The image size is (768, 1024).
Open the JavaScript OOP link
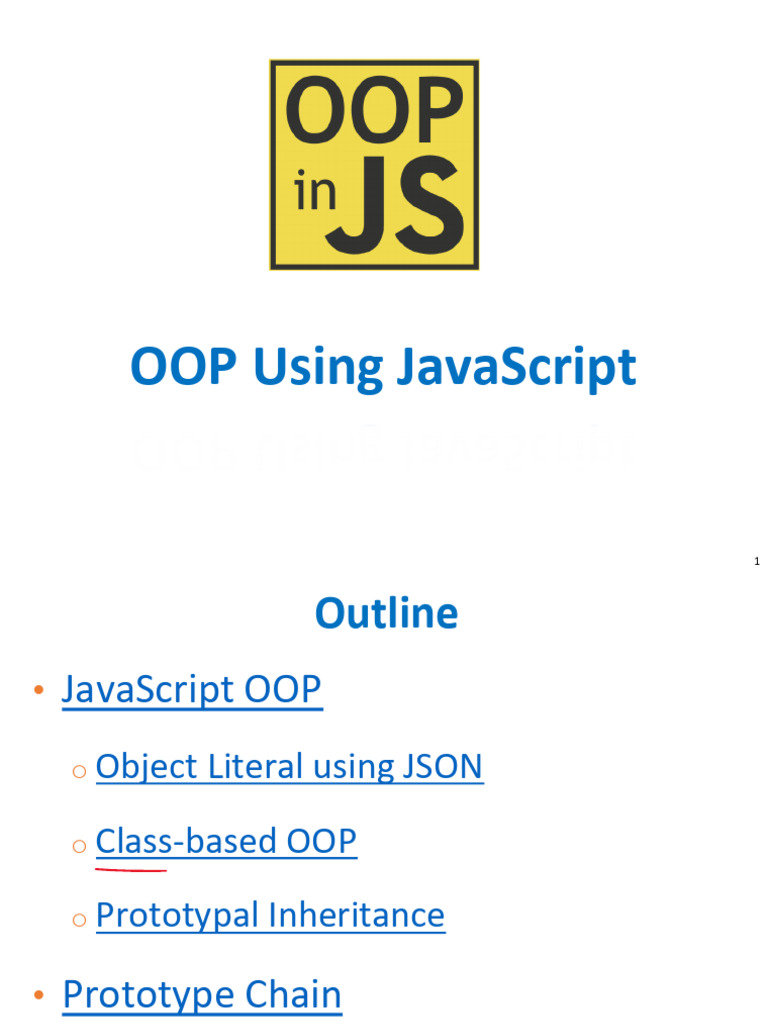pyautogui.click(x=192, y=689)
